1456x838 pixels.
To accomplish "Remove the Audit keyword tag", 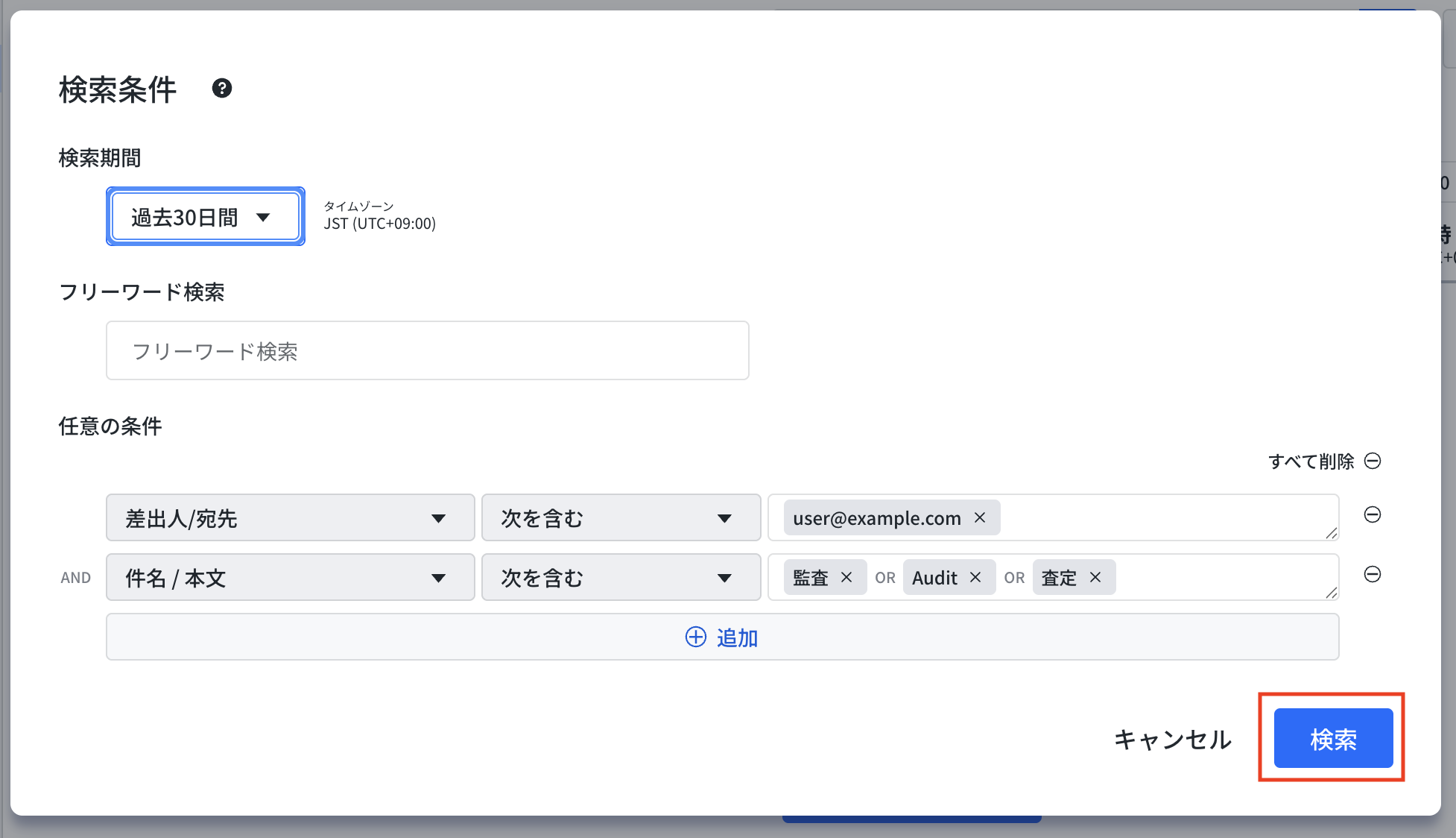I will (975, 577).
